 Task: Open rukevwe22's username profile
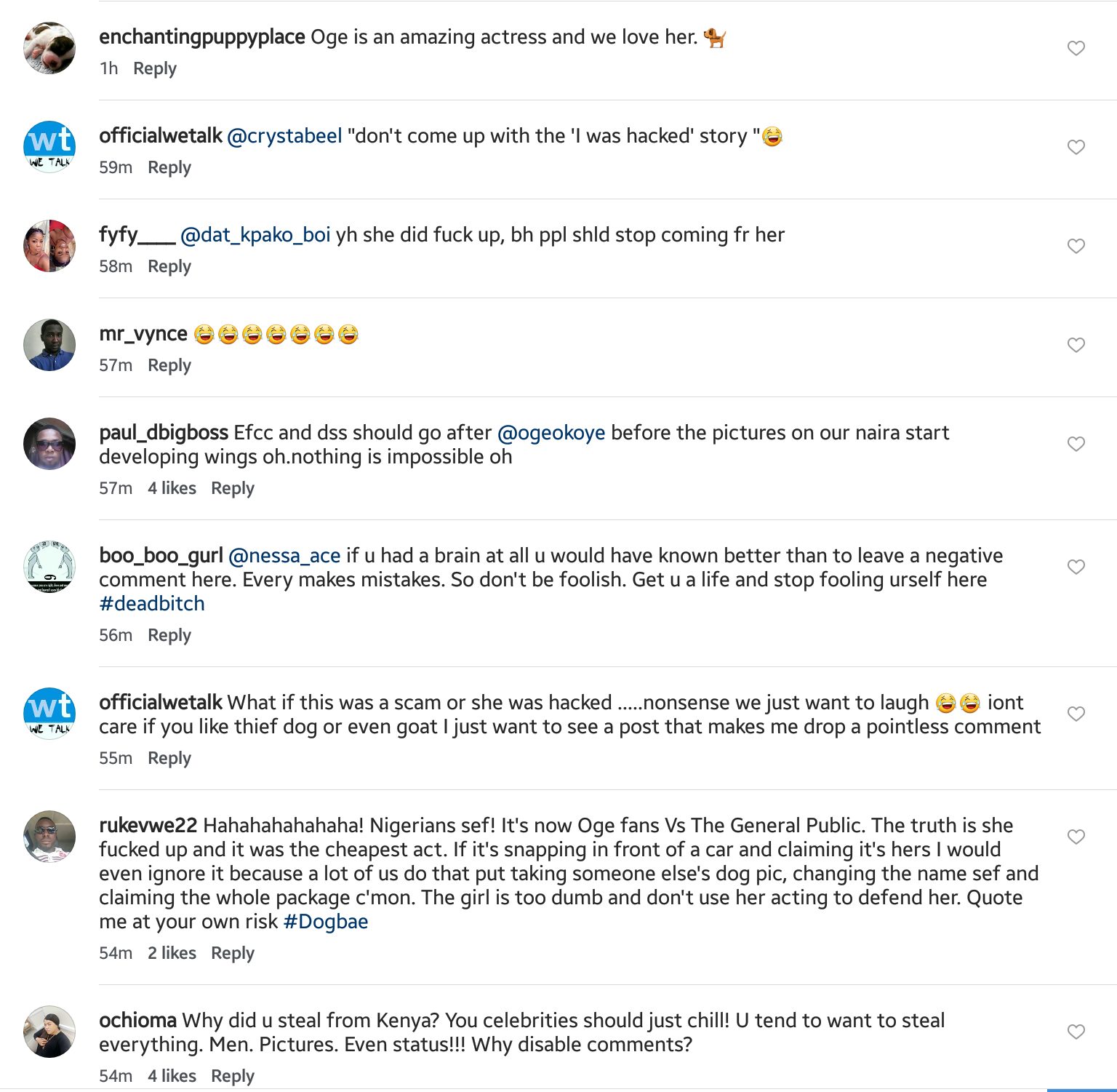pos(148,826)
